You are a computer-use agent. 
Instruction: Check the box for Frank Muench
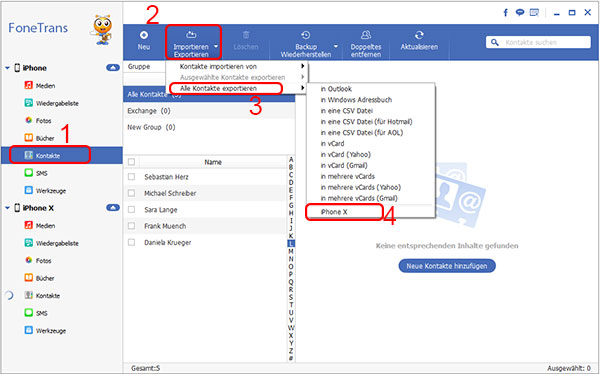coord(131,226)
